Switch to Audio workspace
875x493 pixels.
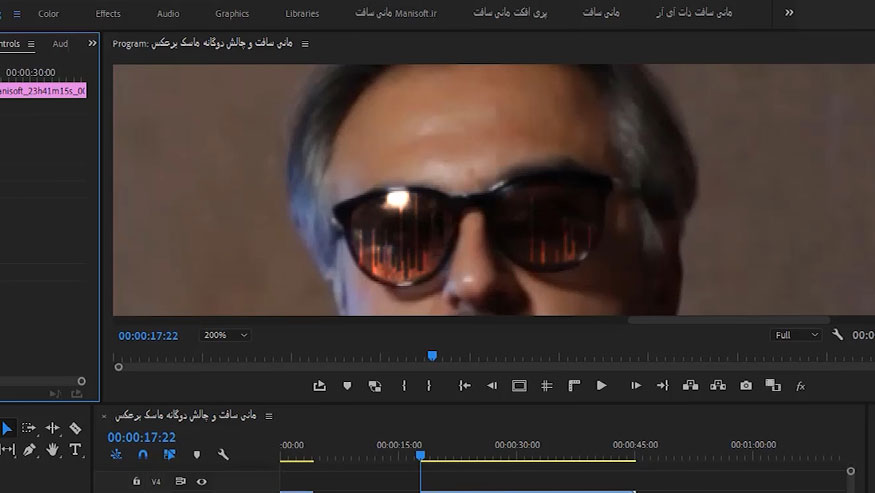pyautogui.click(x=168, y=13)
